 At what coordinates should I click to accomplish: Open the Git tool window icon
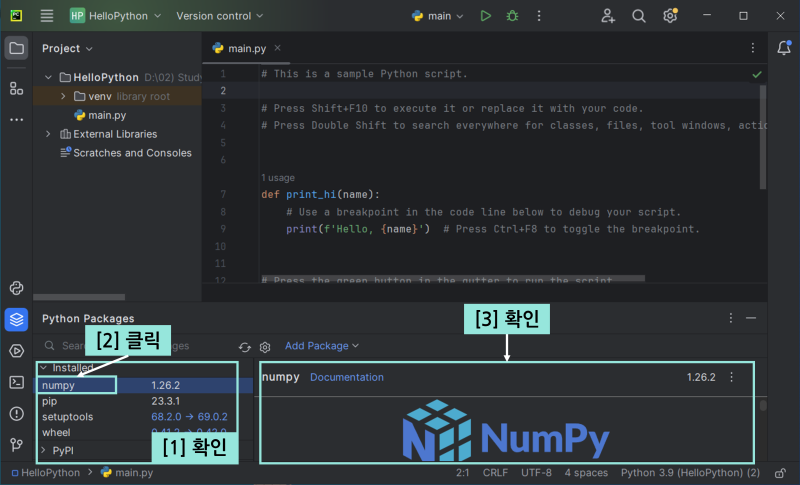pyautogui.click(x=16, y=444)
